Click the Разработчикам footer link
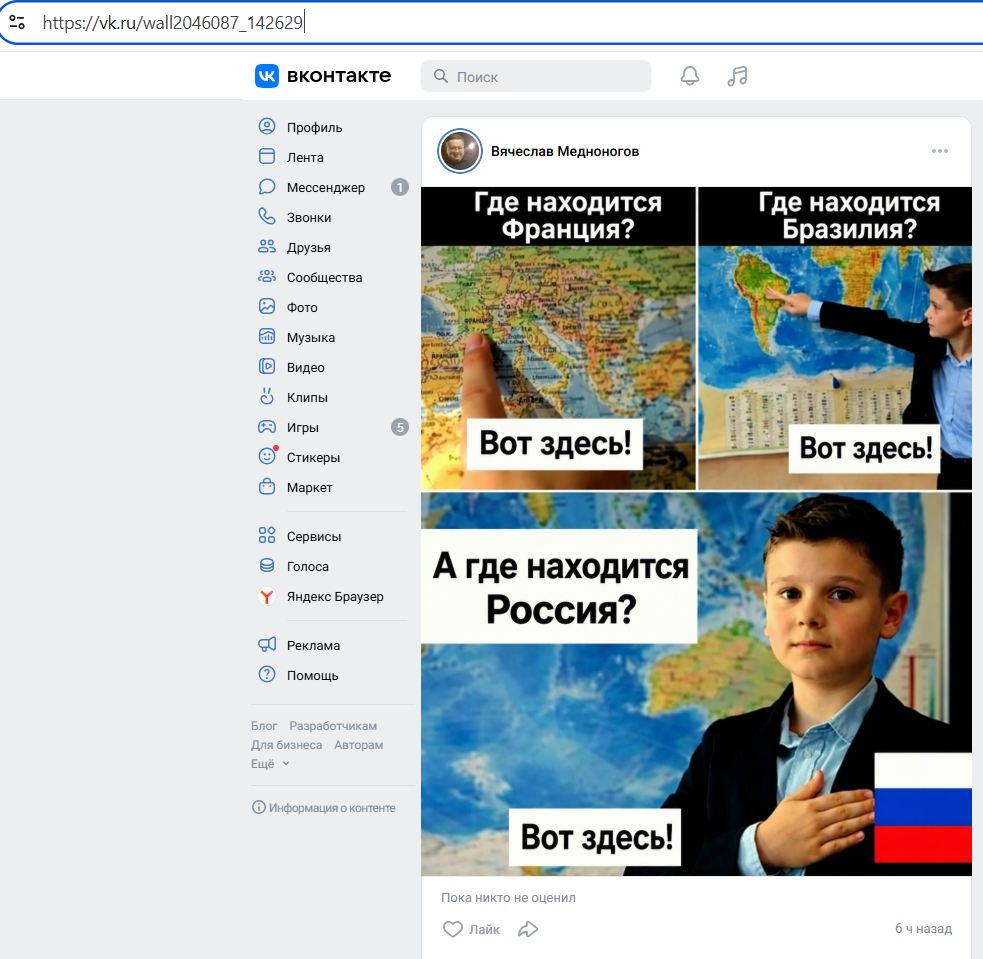Viewport: 983px width, 959px height. click(333, 725)
